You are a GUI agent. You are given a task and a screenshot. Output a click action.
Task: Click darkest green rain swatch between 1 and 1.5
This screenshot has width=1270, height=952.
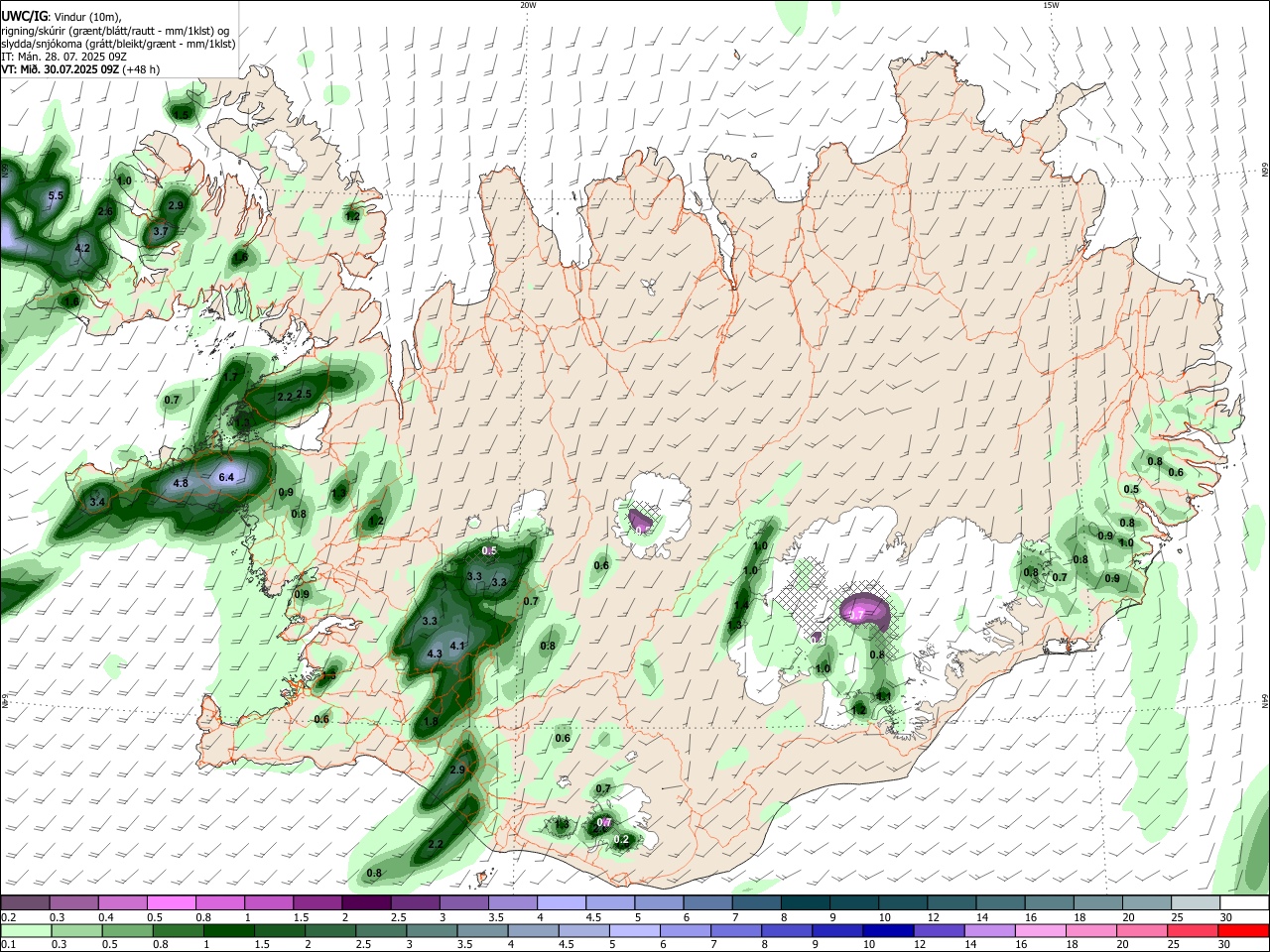pyautogui.click(x=227, y=930)
